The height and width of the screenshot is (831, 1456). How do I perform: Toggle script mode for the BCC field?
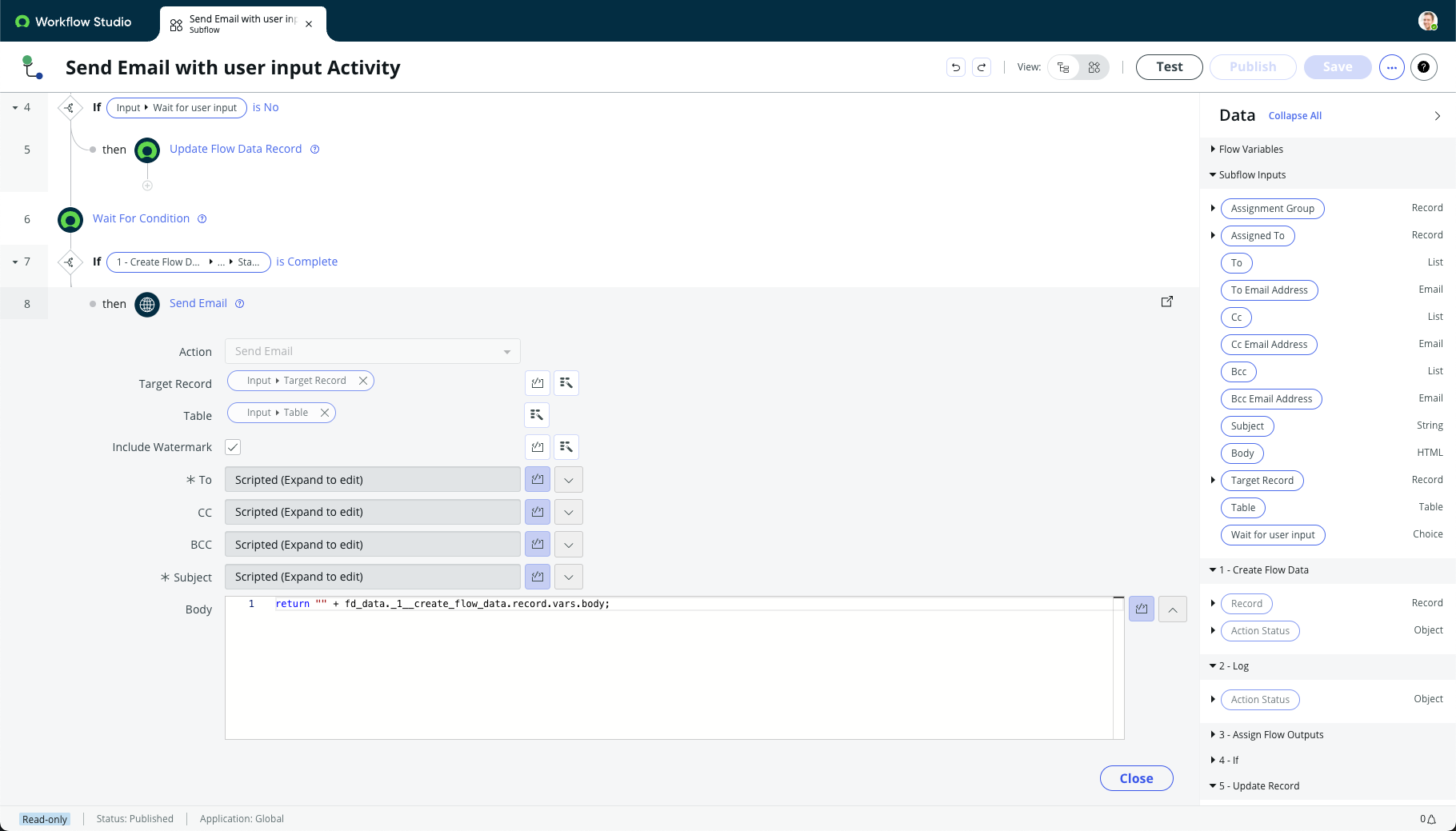[538, 545]
